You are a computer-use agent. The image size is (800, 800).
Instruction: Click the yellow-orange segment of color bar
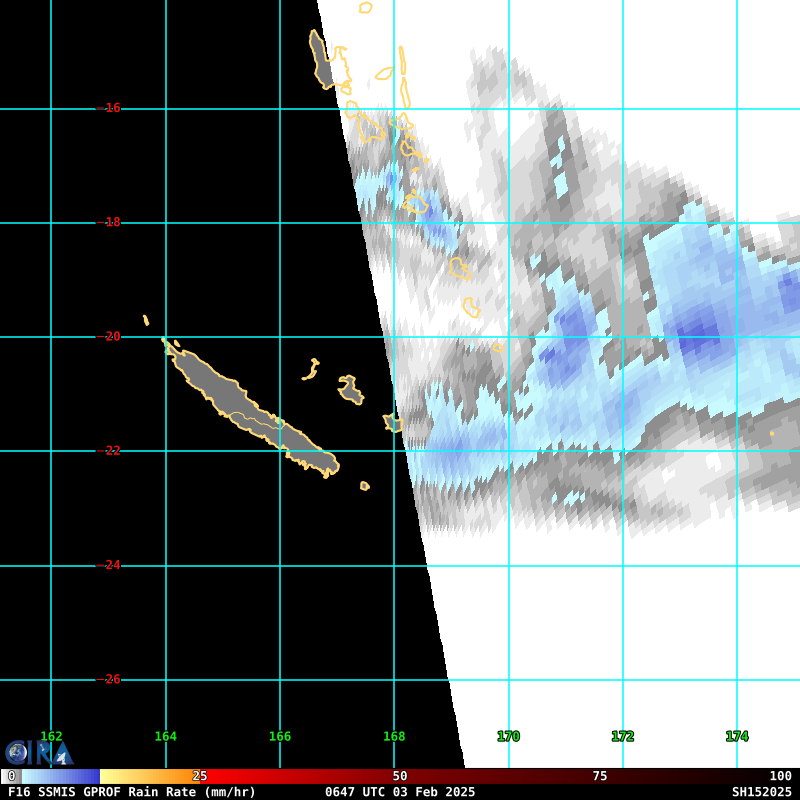151,777
